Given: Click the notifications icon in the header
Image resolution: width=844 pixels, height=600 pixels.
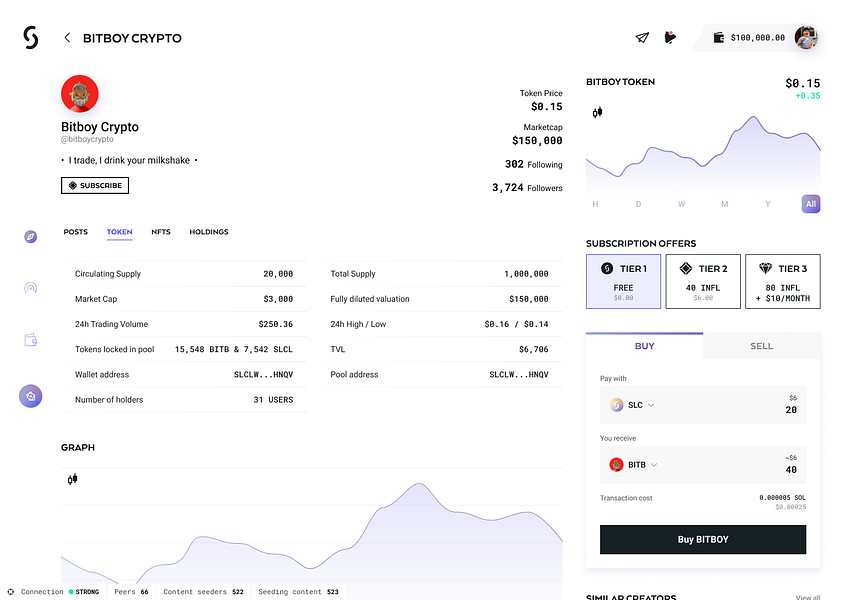Looking at the screenshot, I should (670, 37).
